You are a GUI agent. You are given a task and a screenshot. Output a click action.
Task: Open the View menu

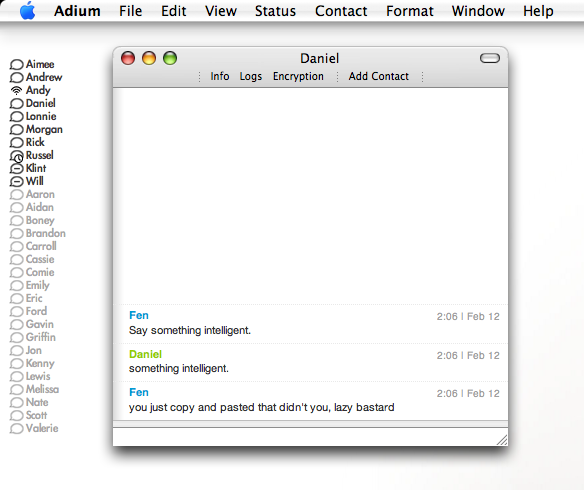(220, 11)
